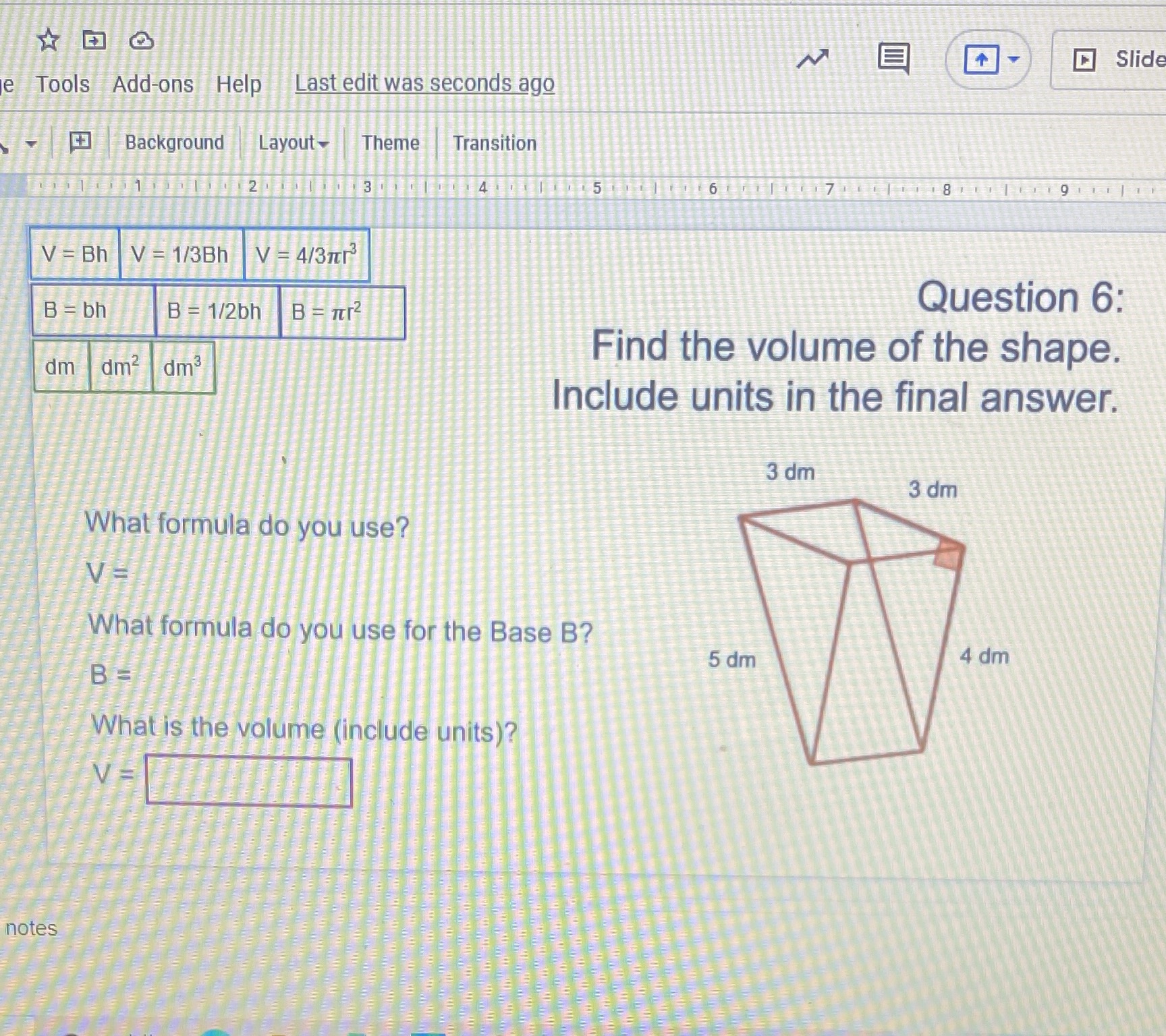Image resolution: width=1166 pixels, height=1036 pixels.
Task: Select the 'dm³' unit box
Action: pyautogui.click(x=183, y=368)
